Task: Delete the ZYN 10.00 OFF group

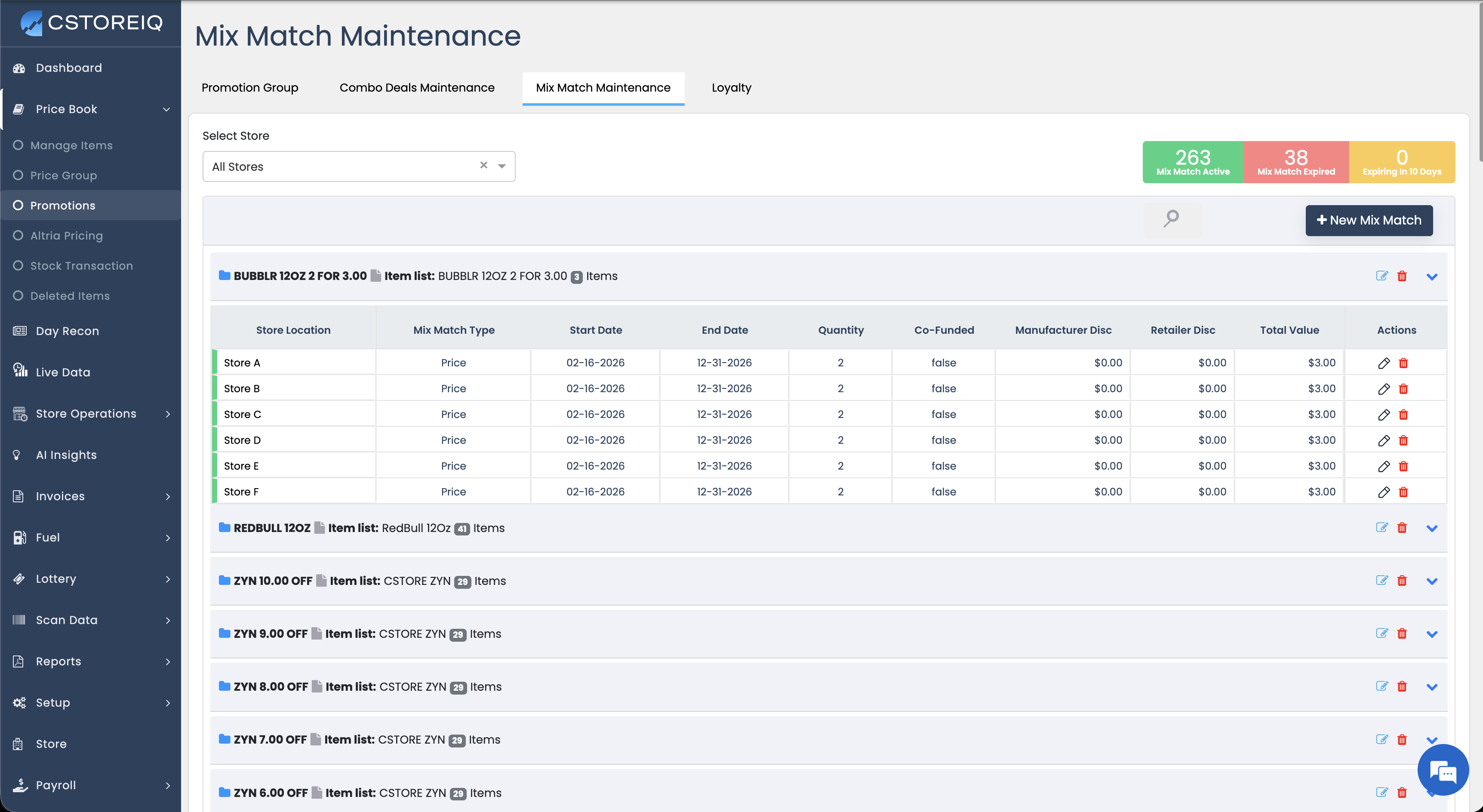Action: point(1402,581)
